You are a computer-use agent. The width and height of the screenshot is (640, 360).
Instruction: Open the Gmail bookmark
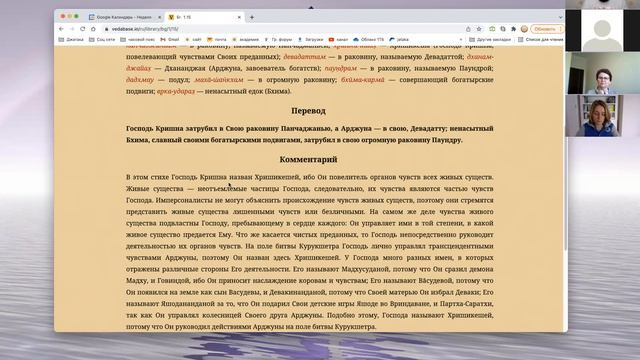[170, 40]
